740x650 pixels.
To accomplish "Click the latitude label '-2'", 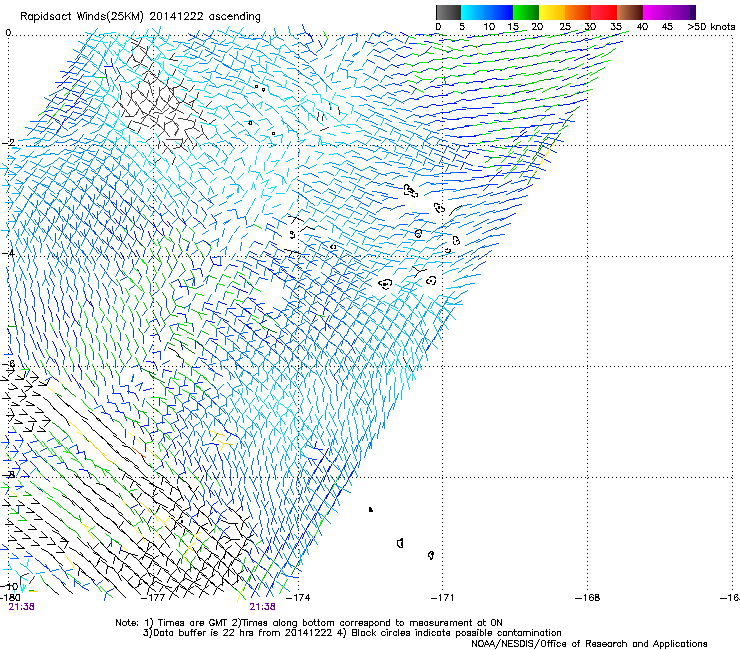I will pyautogui.click(x=9, y=143).
